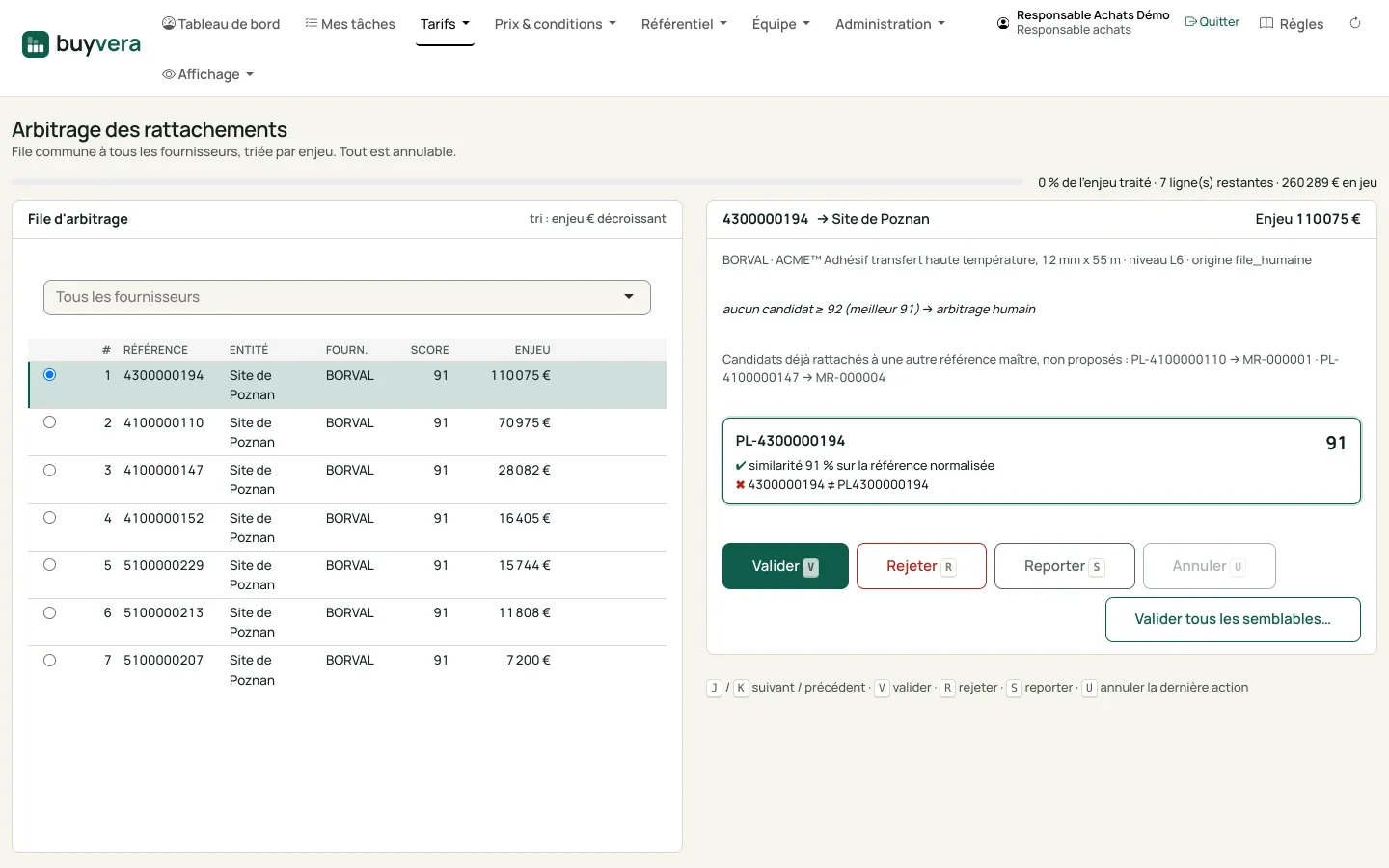Open the Affichage display menu
The width and height of the screenshot is (1389, 868).
[x=207, y=74]
